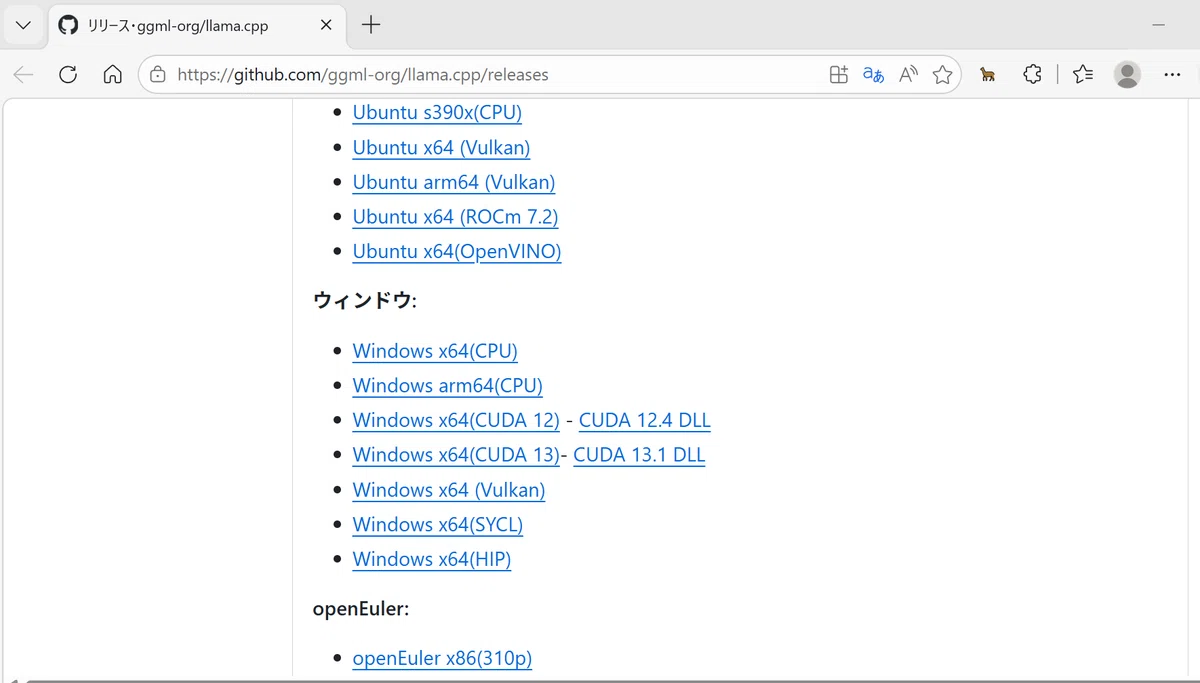Open the openEuler x86(310p) link

[442, 658]
